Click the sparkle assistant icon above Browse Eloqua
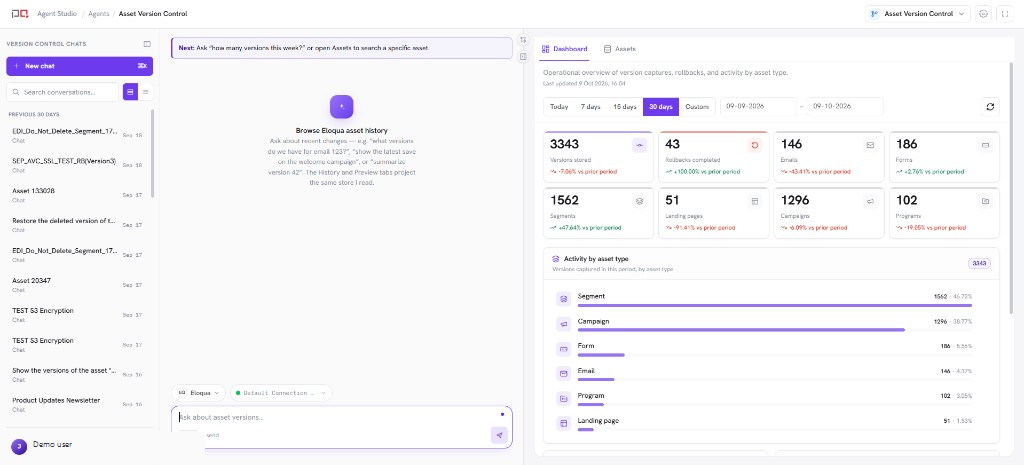Screen dimensions: 1024x465 coord(342,106)
